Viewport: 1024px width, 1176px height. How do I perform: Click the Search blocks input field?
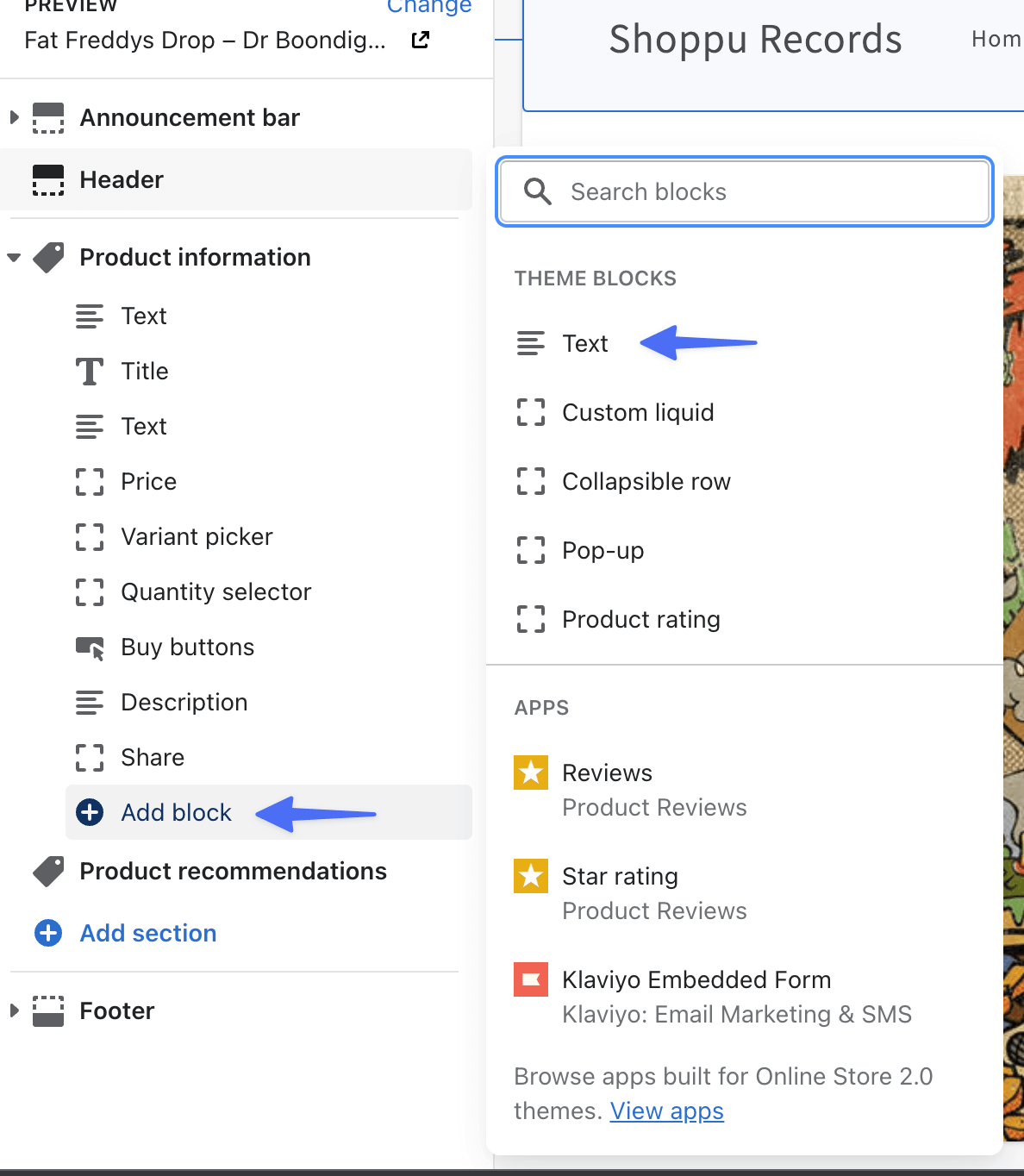point(744,191)
